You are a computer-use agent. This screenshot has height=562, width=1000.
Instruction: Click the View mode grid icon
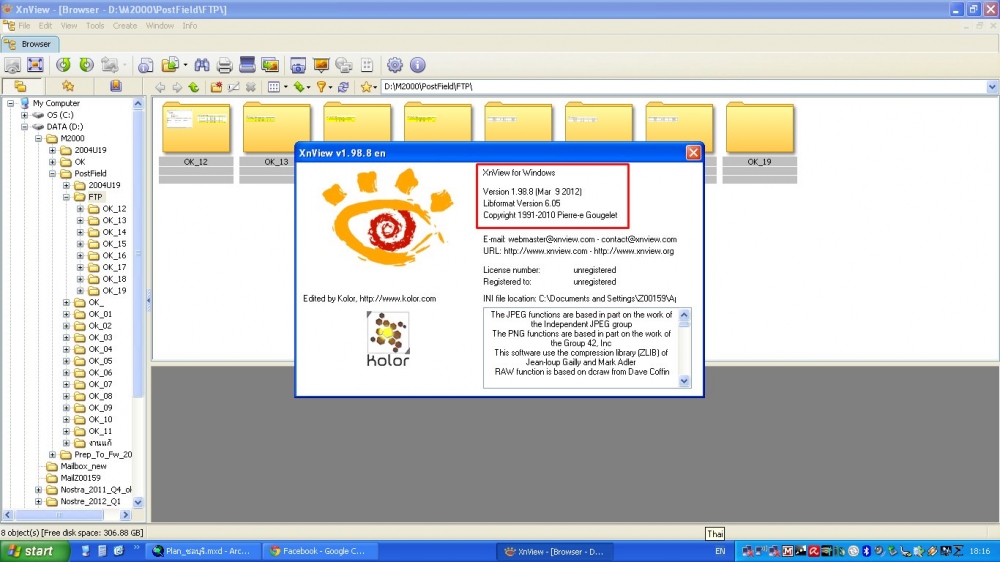click(274, 87)
